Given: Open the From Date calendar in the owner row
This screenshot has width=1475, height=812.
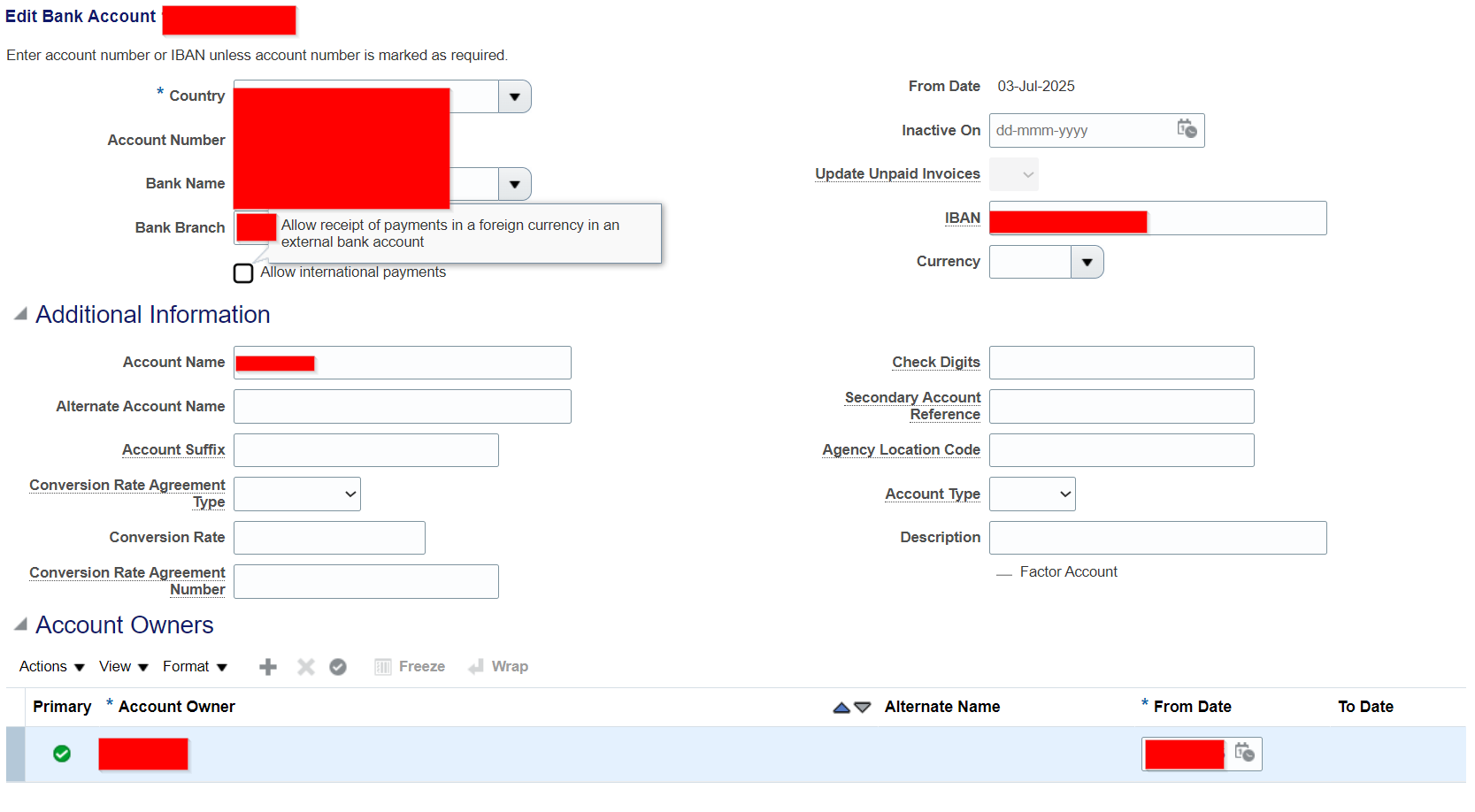Looking at the screenshot, I should click(x=1246, y=754).
